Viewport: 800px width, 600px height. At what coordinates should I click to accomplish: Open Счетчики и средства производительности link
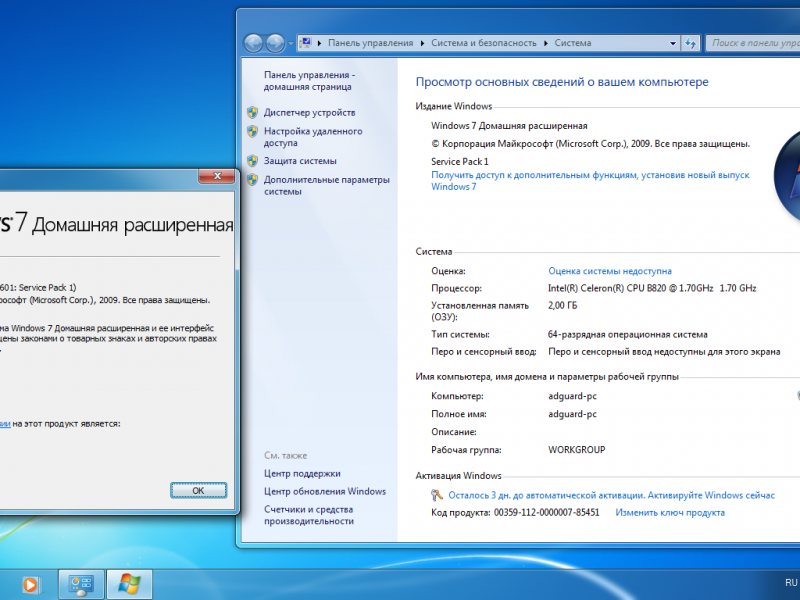tap(309, 515)
